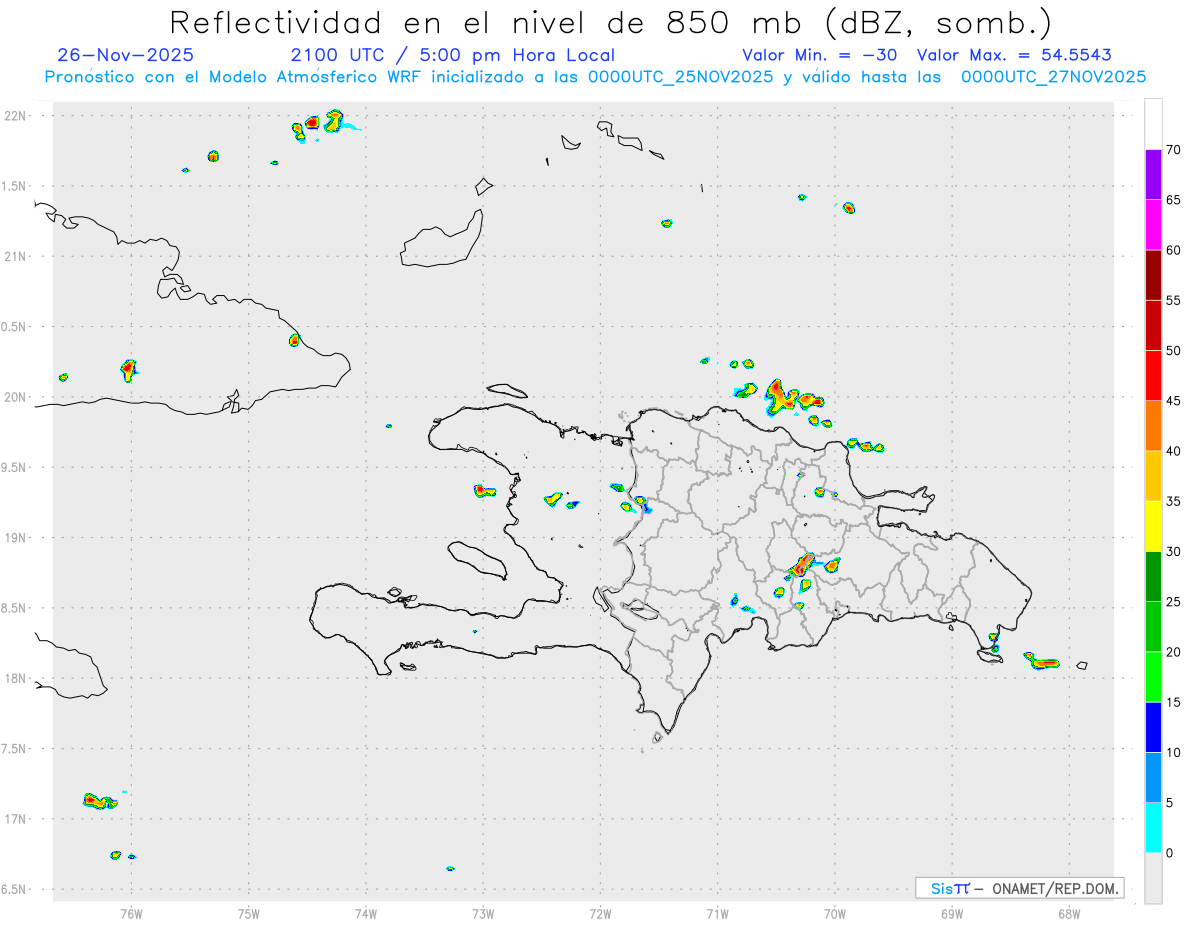Click the '70' color scale value
Image resolution: width=1200 pixels, height=927 pixels.
coord(1173,150)
